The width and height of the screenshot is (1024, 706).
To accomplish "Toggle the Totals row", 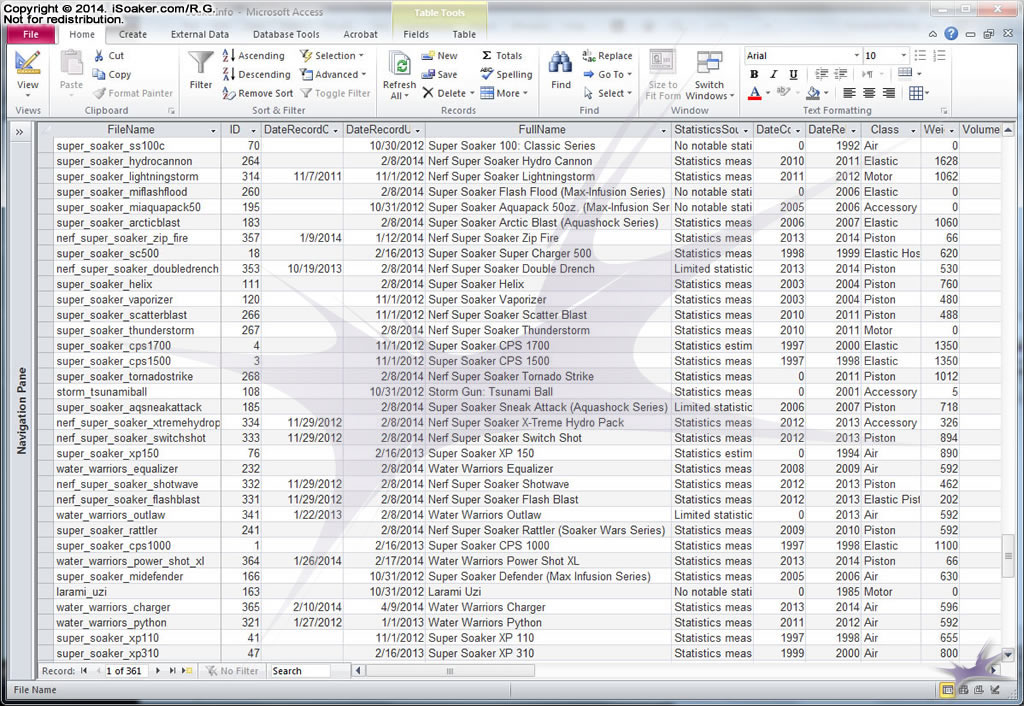I will pos(502,56).
